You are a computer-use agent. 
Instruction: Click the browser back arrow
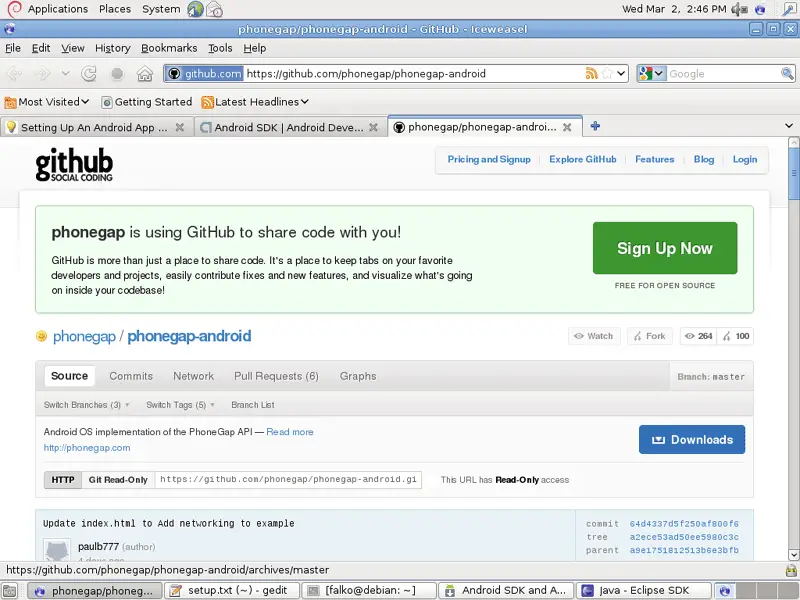pos(14,74)
